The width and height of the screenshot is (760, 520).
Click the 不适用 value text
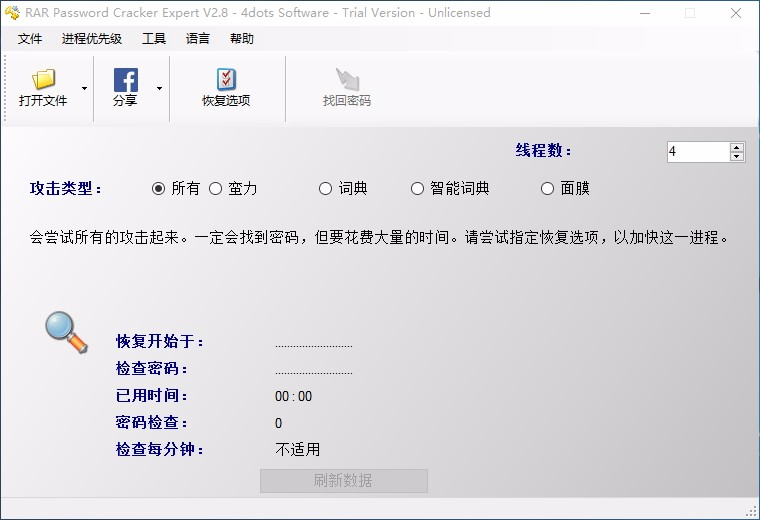point(298,450)
